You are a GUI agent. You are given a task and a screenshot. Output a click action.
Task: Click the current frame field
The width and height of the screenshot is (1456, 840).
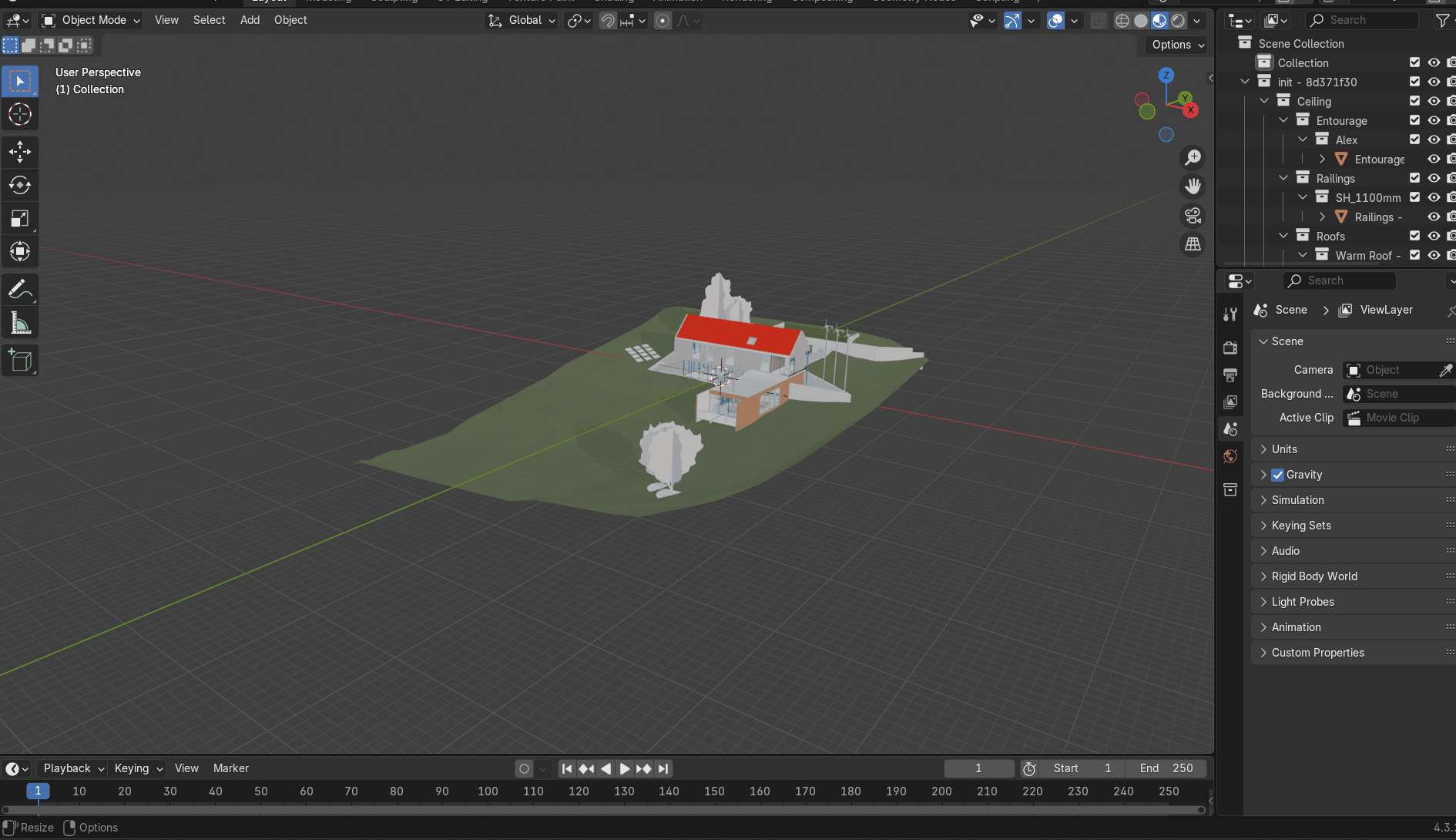979,768
